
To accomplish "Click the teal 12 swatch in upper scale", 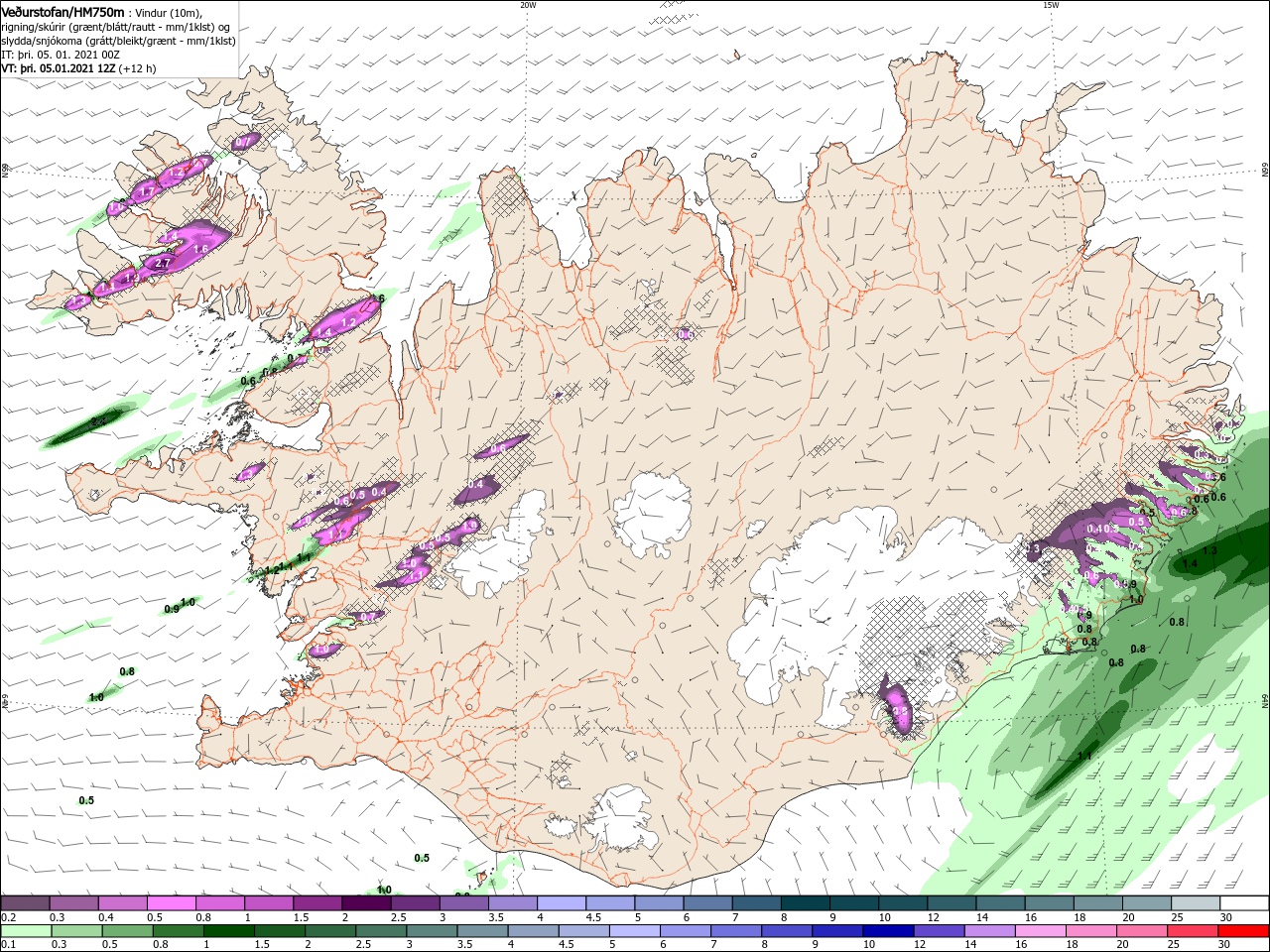I will (x=951, y=903).
